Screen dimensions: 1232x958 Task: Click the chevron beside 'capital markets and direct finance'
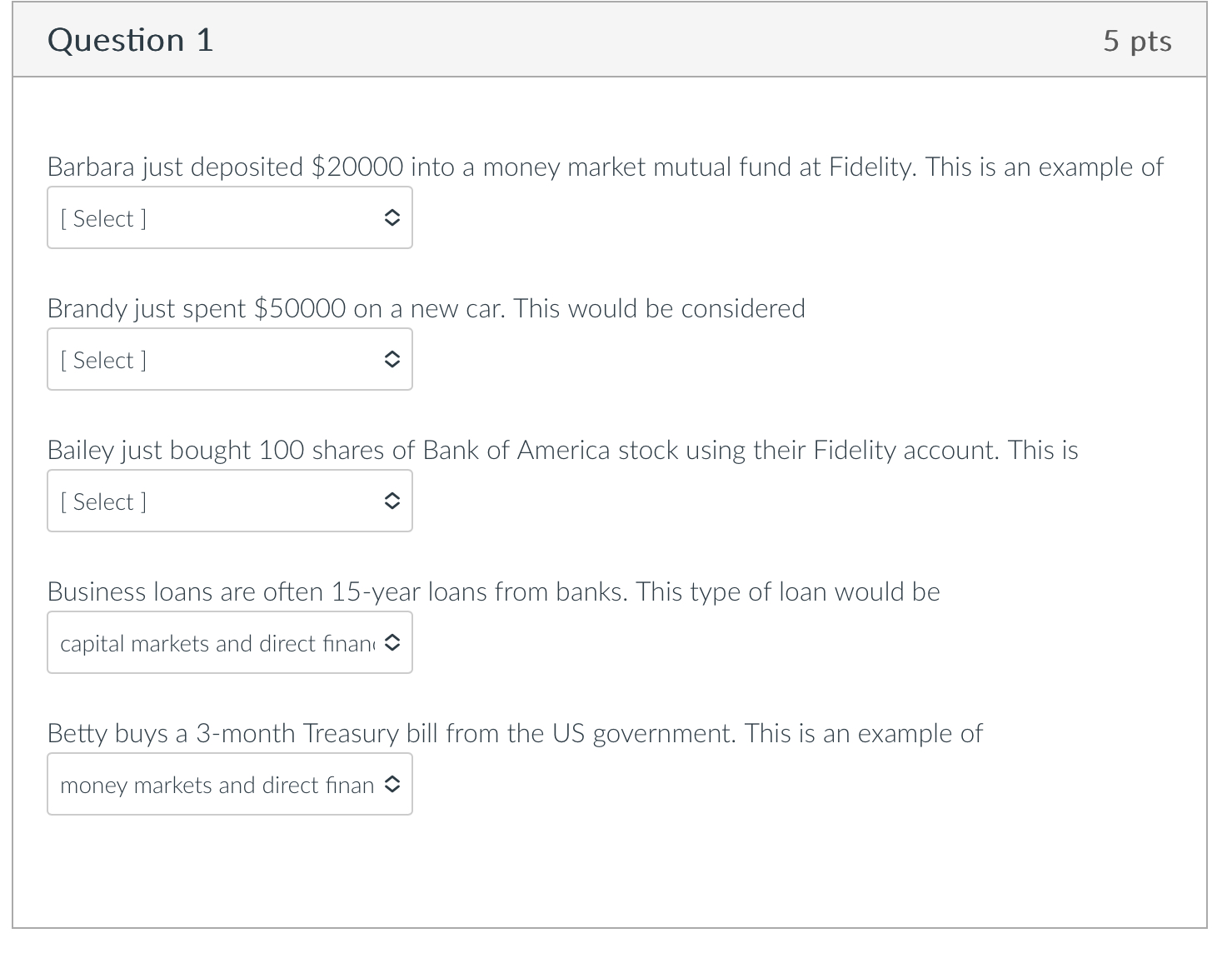tap(393, 642)
